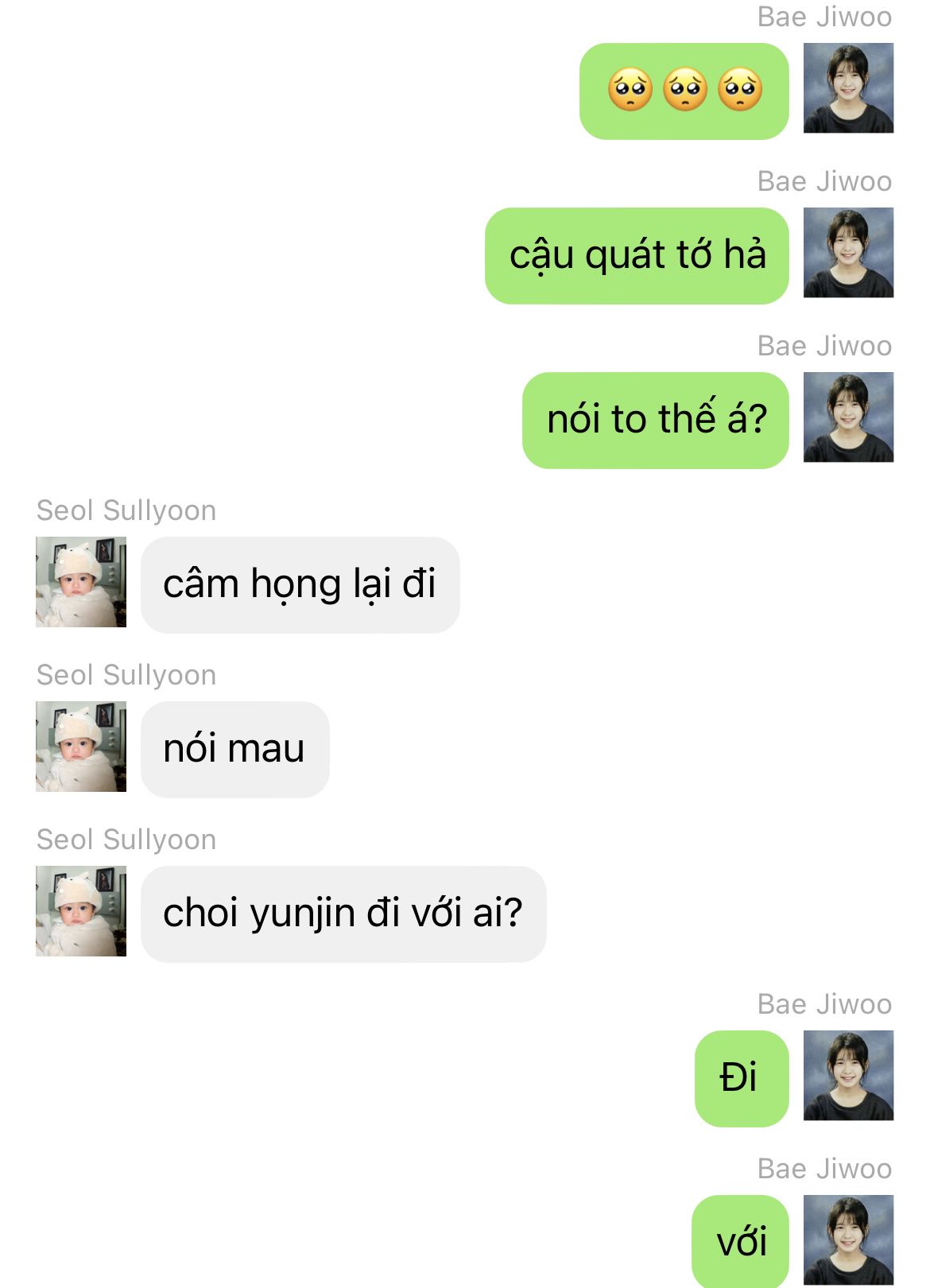Tap the message 'cậu quát tớ hả'
This screenshot has width=930, height=1288.
click(637, 256)
